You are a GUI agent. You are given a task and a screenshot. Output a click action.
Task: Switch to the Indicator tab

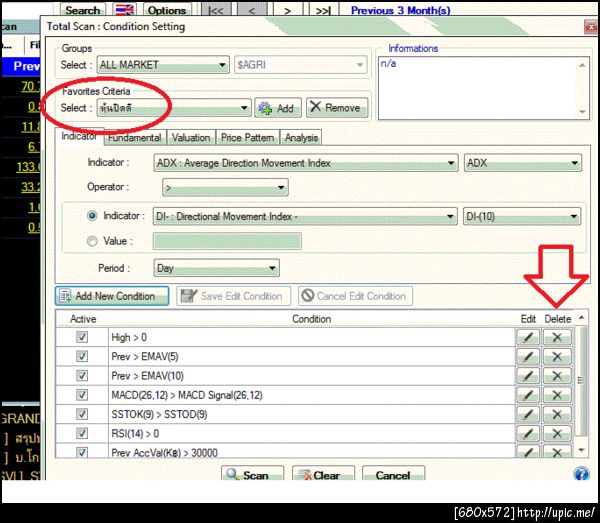[x=79, y=136]
